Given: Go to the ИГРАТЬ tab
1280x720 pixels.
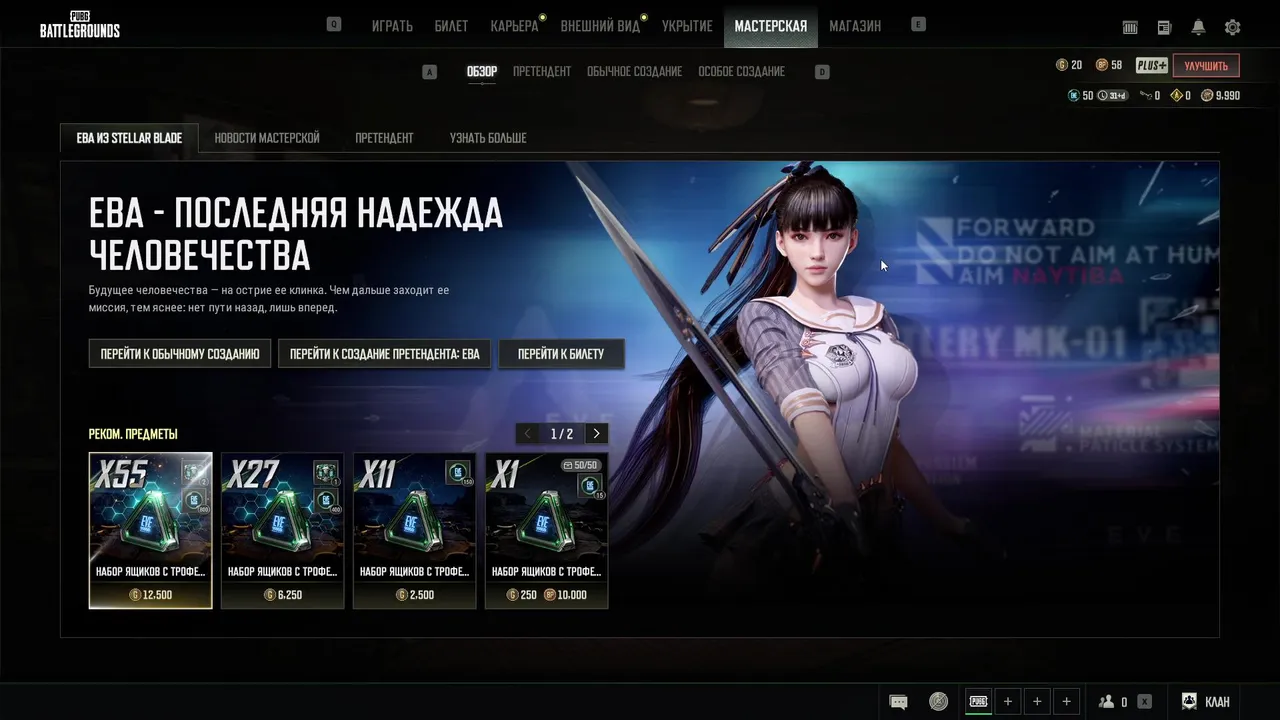Looking at the screenshot, I should tap(392, 26).
